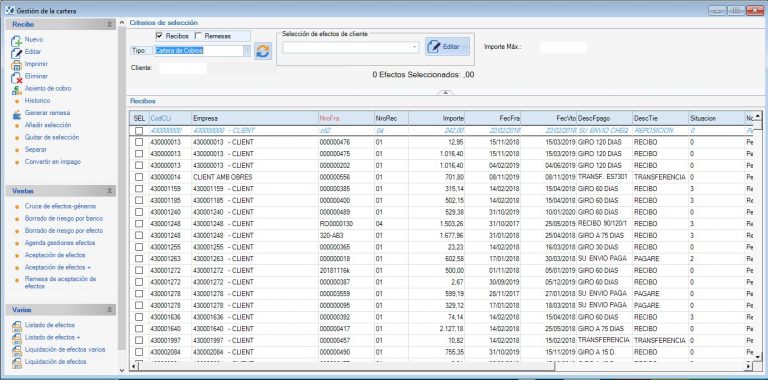Click the Liquidación de efectos icon

click(x=17, y=362)
